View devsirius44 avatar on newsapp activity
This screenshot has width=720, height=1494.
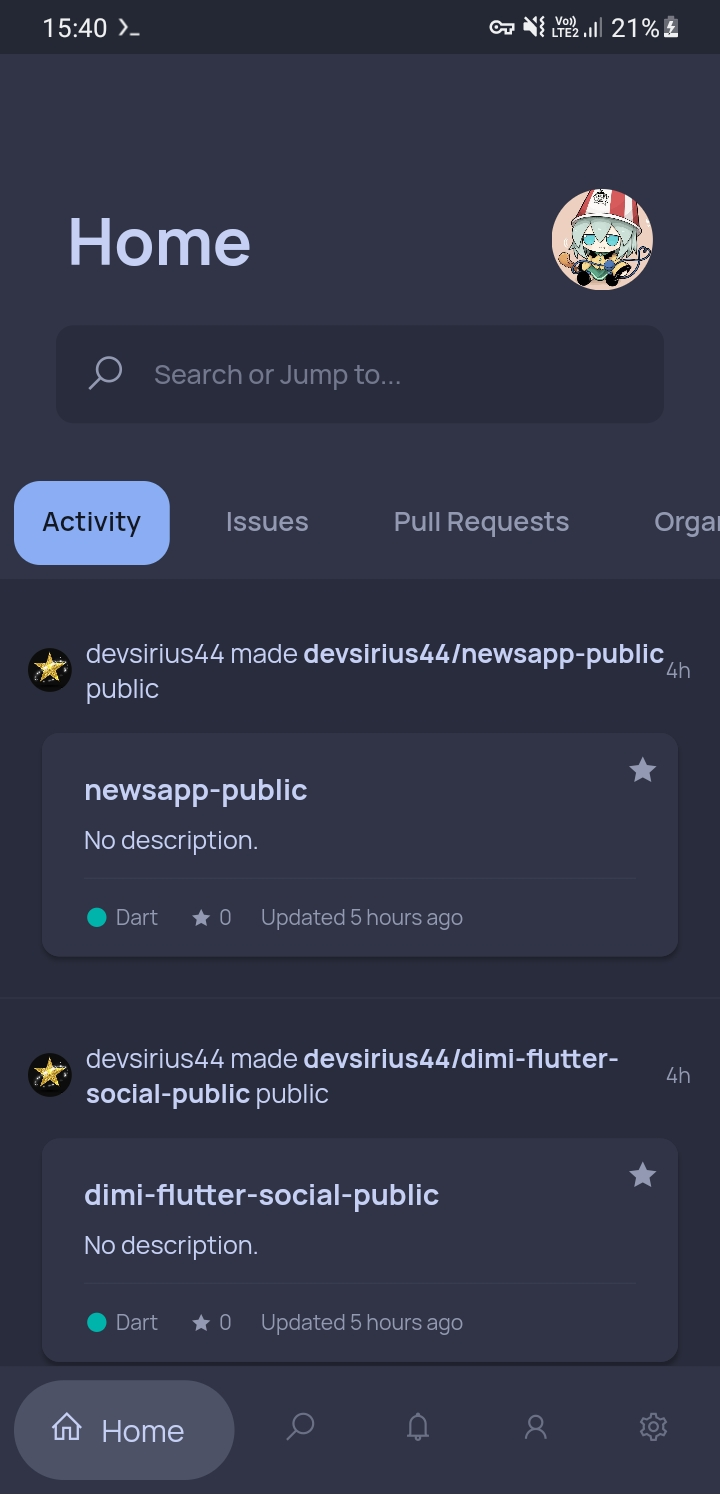pos(49,670)
